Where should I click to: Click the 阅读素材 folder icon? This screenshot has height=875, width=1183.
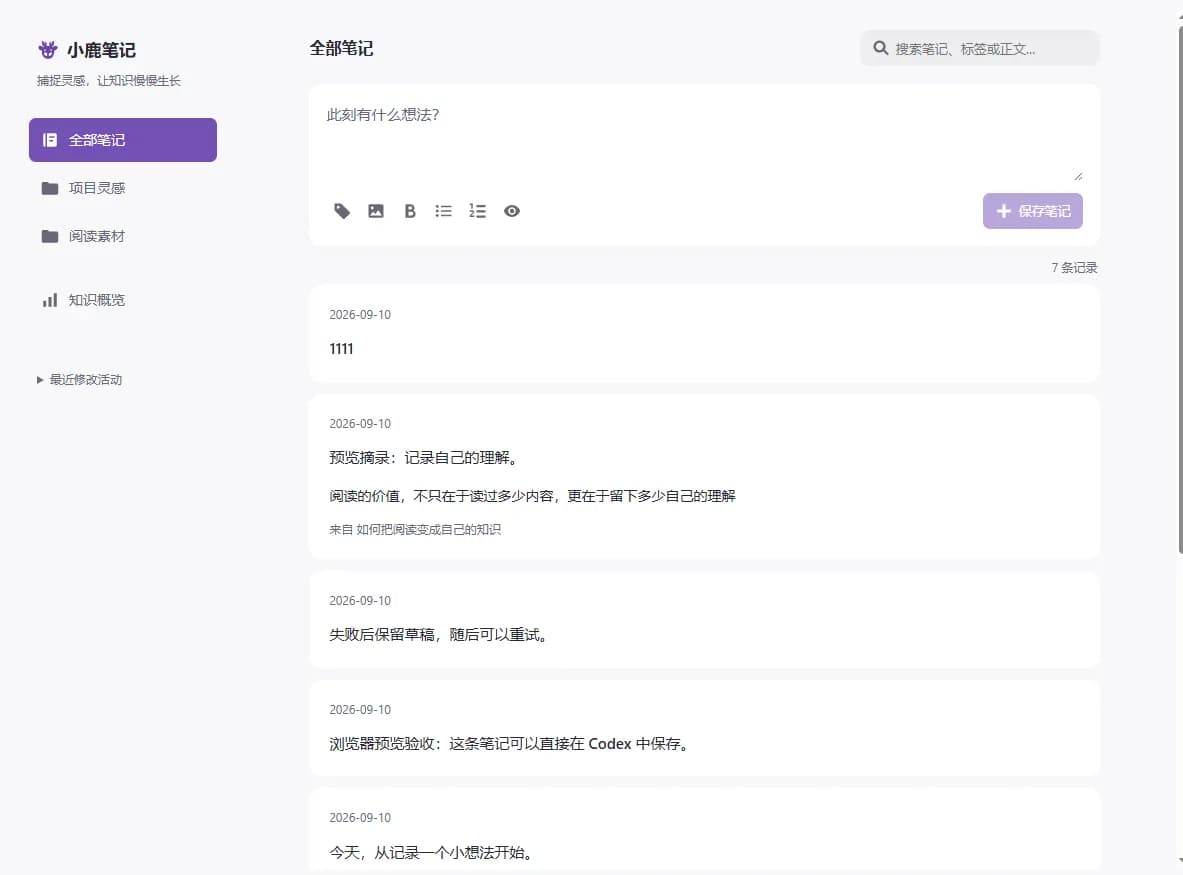50,236
